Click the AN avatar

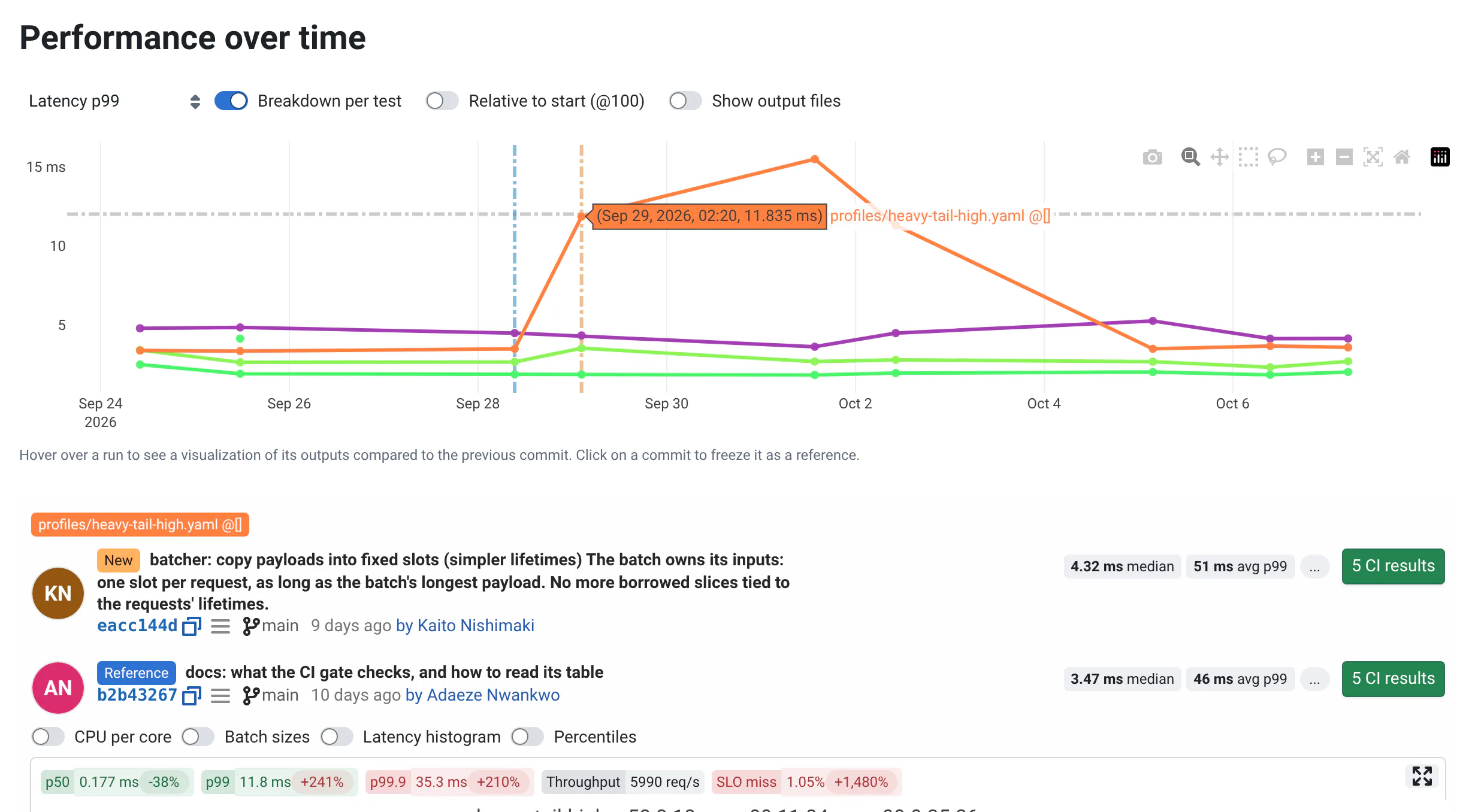point(58,687)
